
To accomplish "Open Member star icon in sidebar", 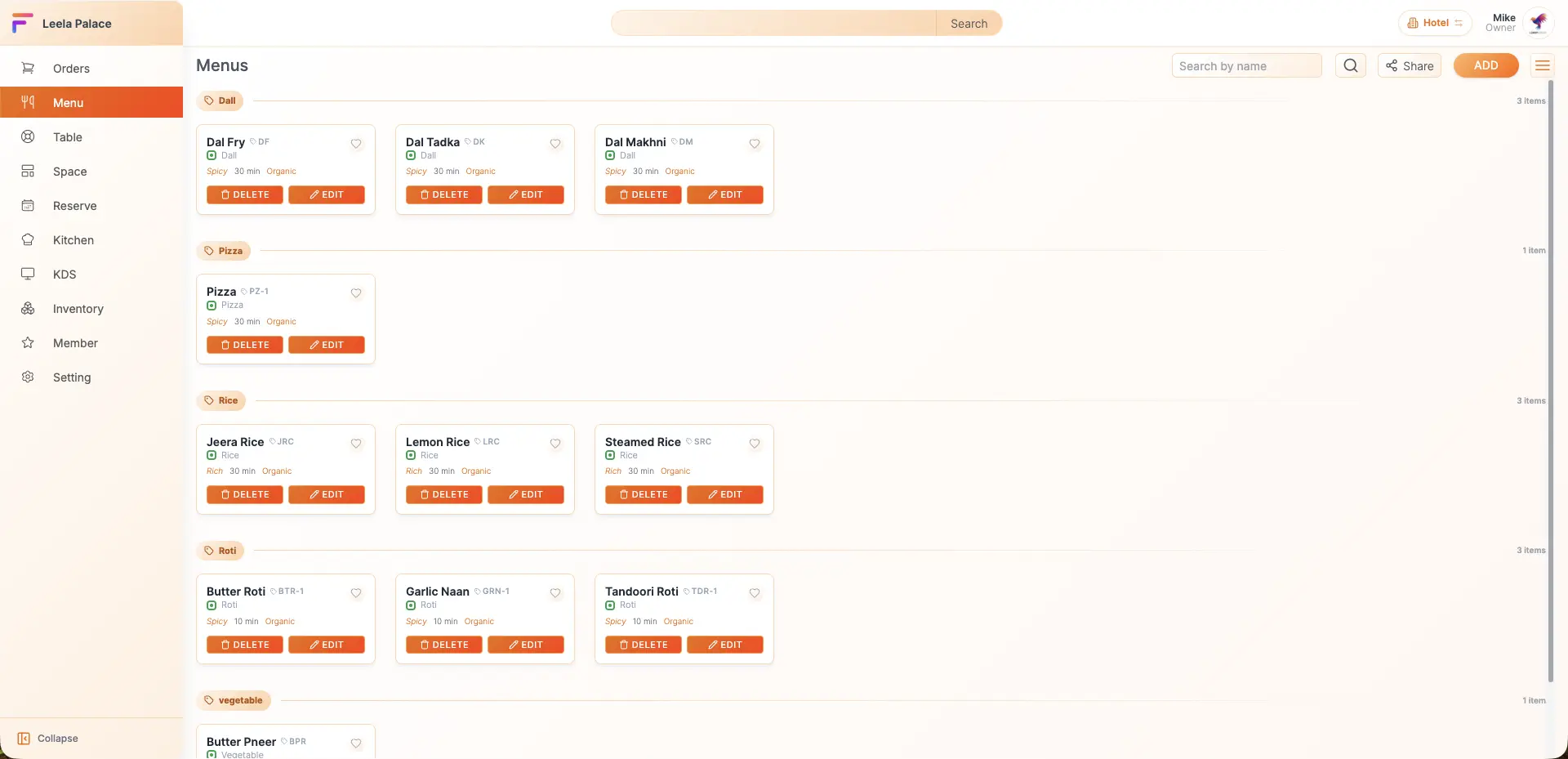I will click(x=28, y=343).
